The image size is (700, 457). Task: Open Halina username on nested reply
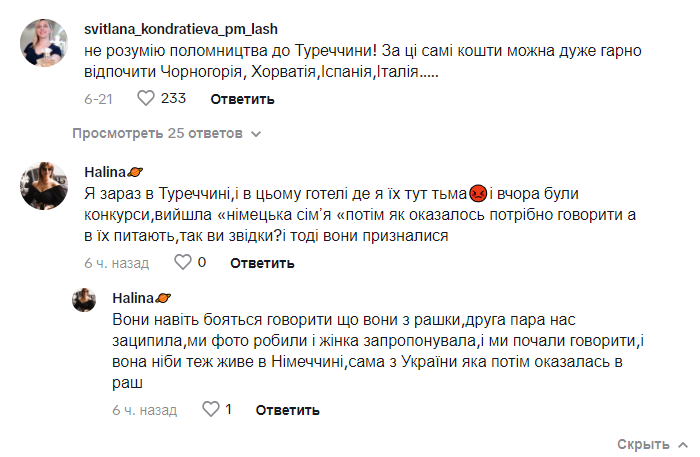(133, 298)
